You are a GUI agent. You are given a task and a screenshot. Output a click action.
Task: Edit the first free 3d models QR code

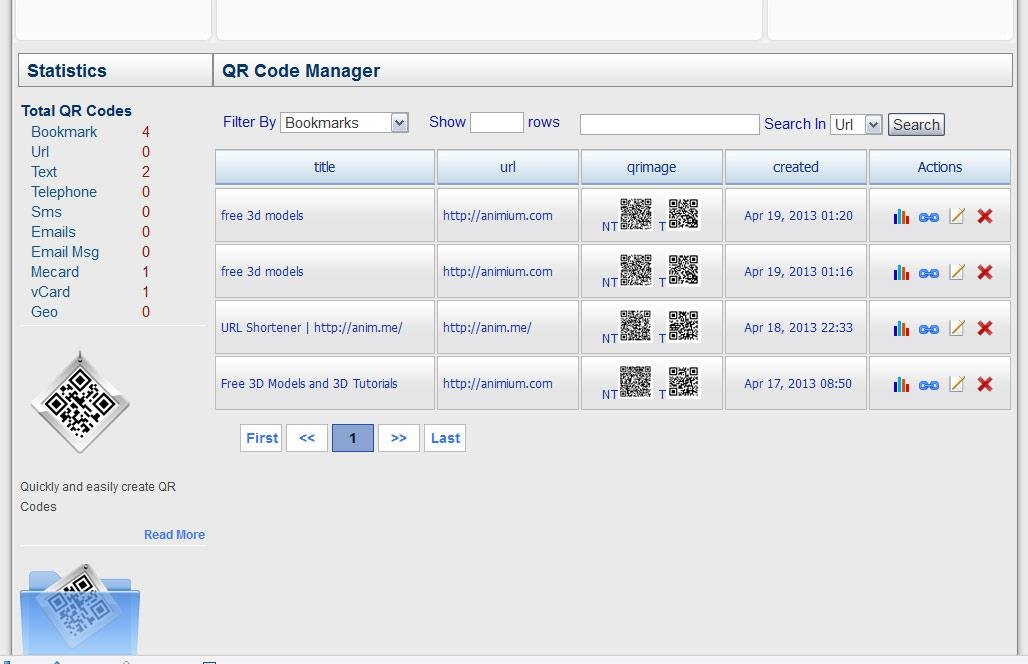point(957,216)
